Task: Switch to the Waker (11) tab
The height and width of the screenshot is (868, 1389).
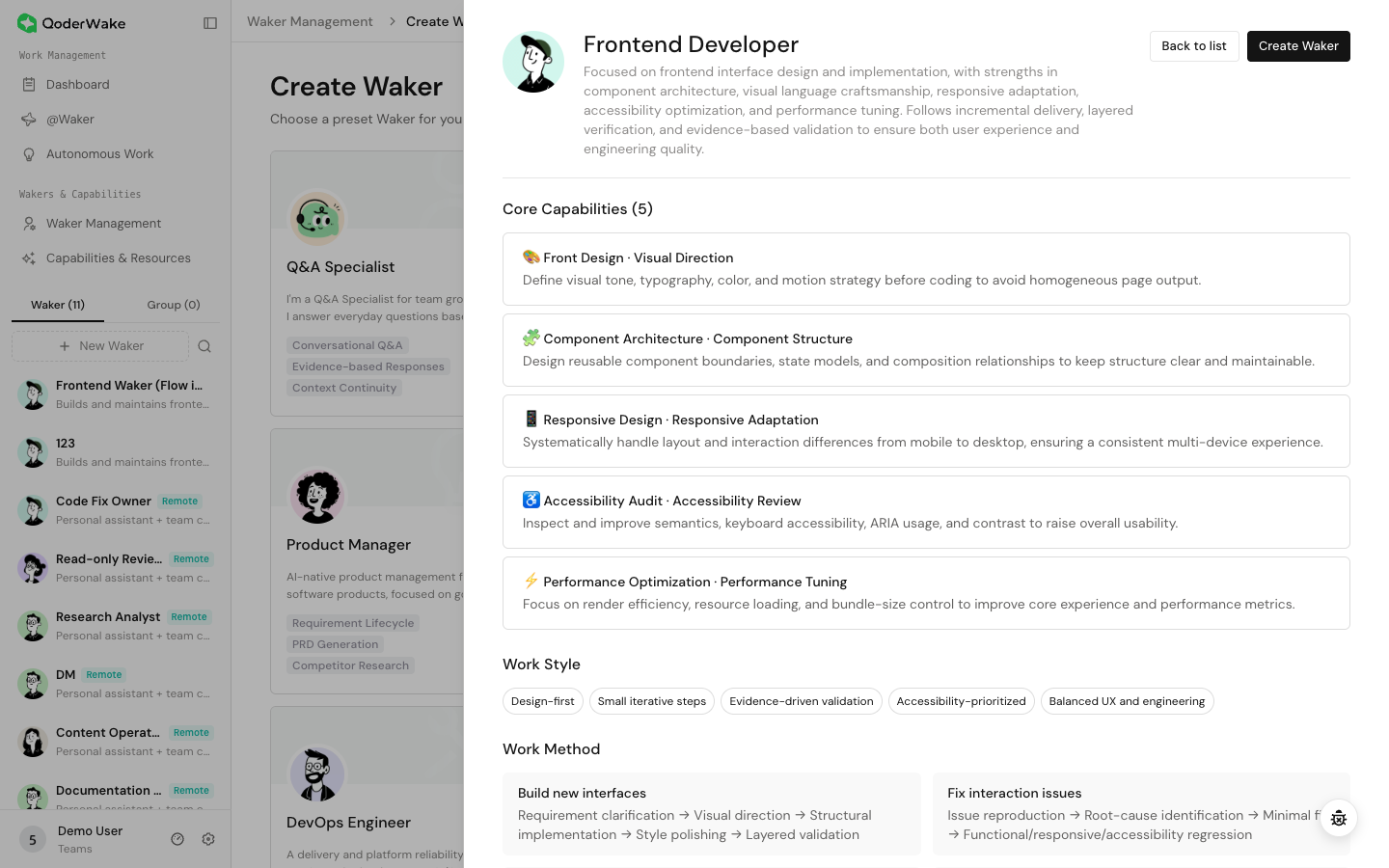Action: [x=58, y=305]
